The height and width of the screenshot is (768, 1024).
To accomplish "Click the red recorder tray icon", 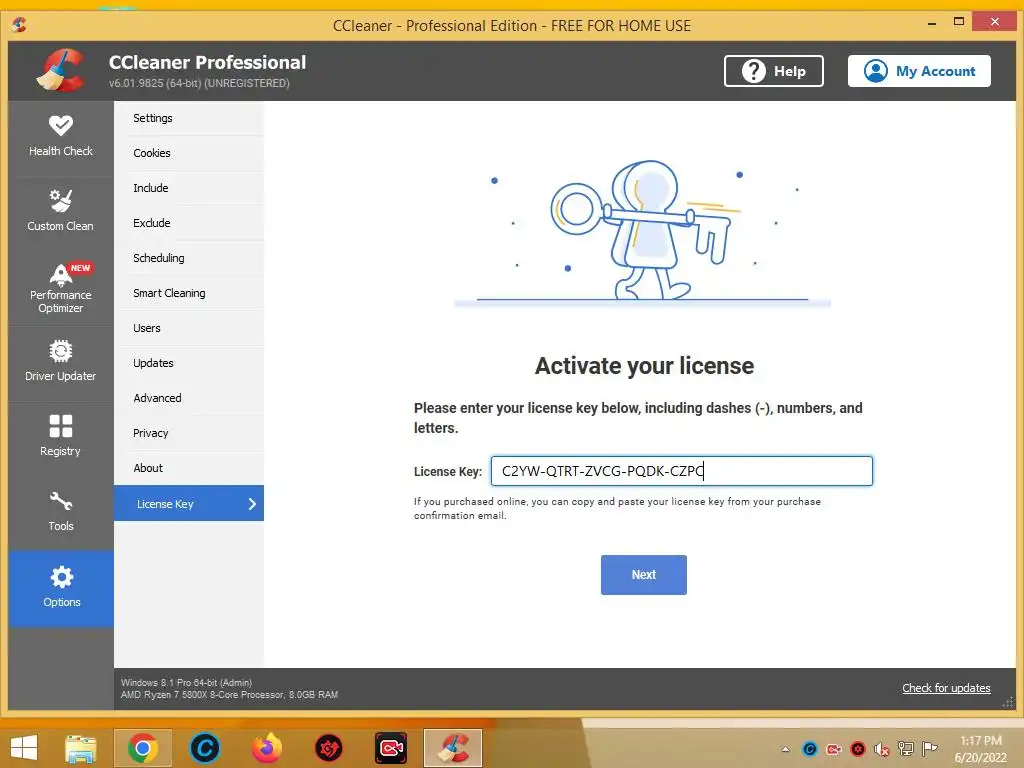I will coord(834,749).
